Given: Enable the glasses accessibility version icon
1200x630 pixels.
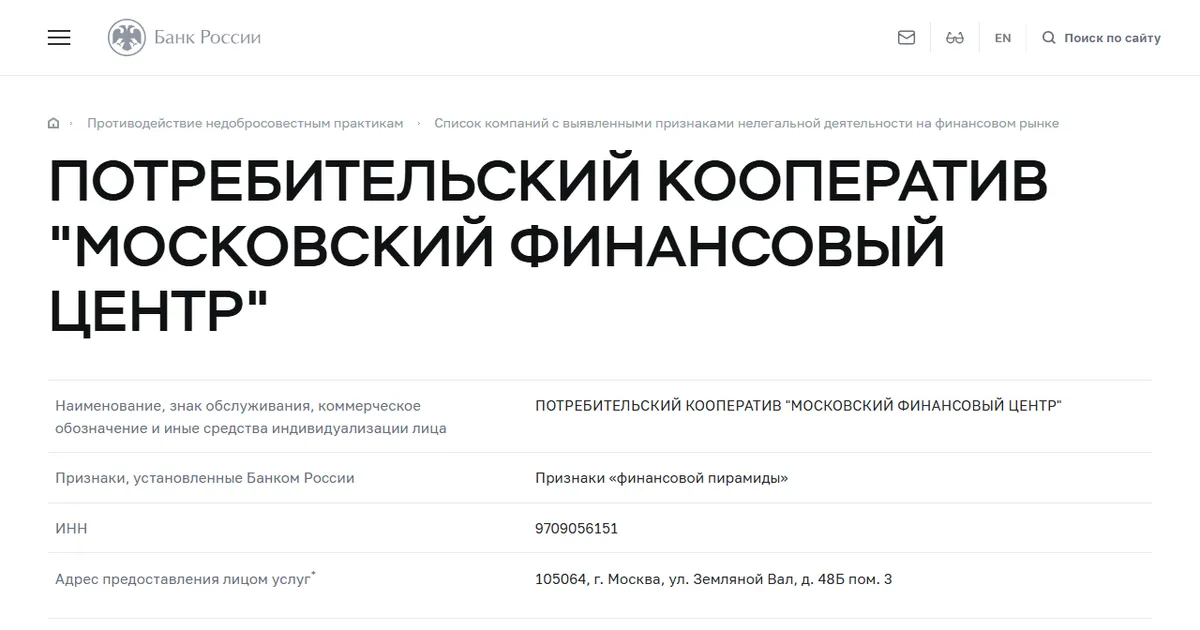Looking at the screenshot, I should click(954, 38).
